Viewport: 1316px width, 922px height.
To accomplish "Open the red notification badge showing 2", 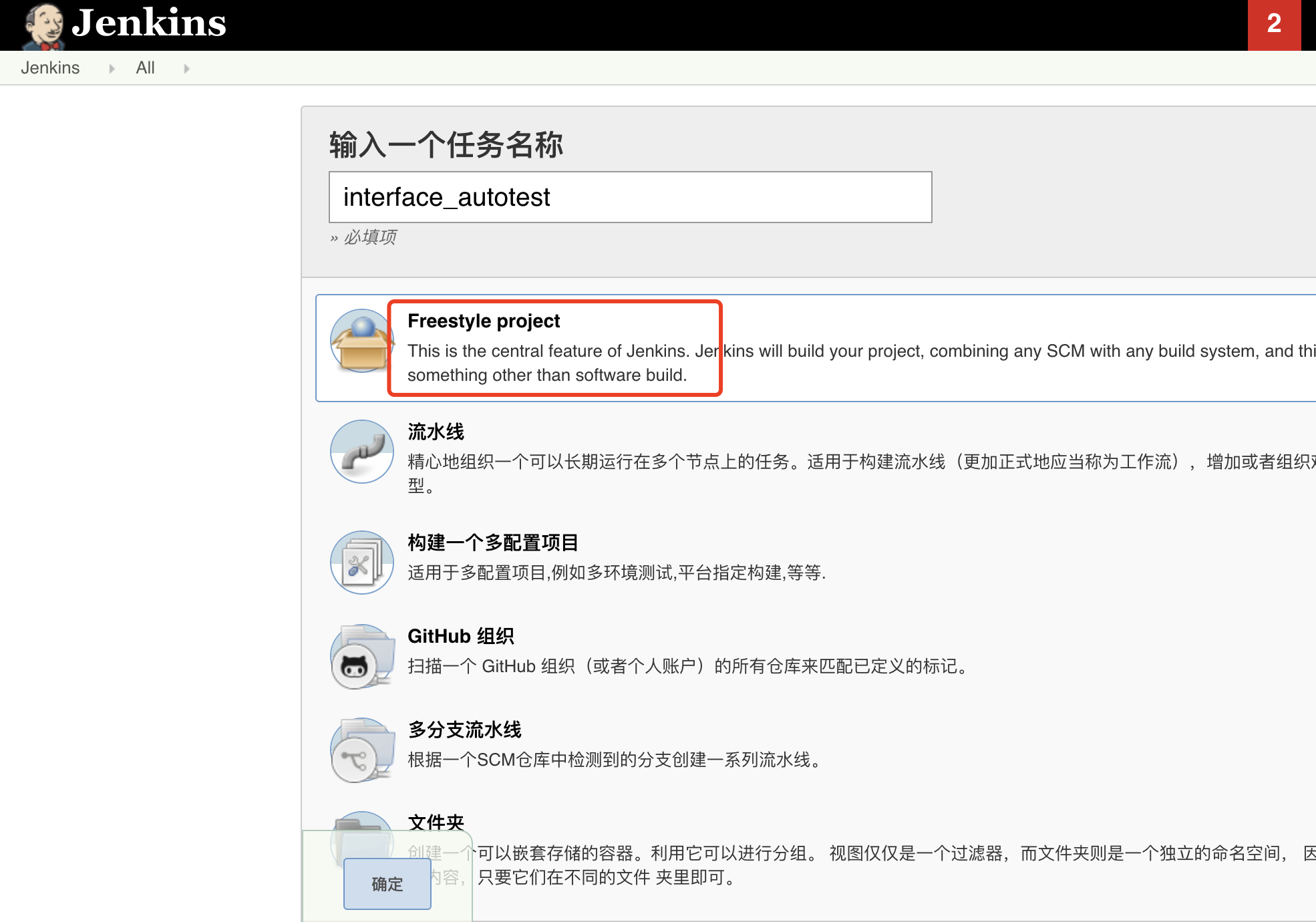I will pyautogui.click(x=1274, y=25).
